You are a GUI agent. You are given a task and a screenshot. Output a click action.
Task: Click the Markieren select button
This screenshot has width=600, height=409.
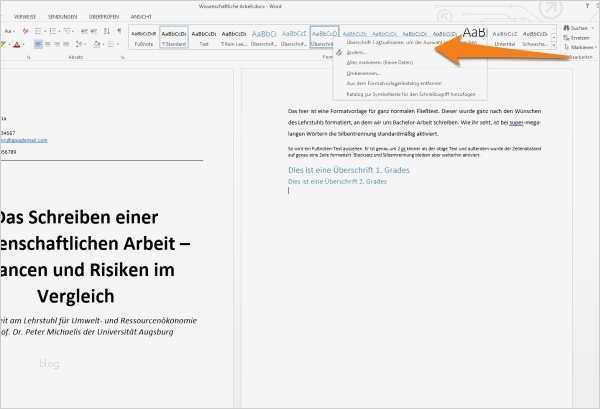(x=578, y=47)
